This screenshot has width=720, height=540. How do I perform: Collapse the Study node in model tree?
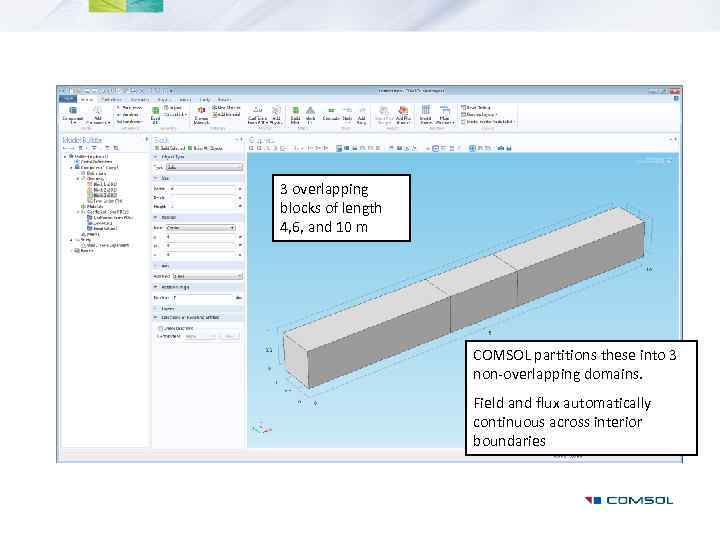[72, 240]
